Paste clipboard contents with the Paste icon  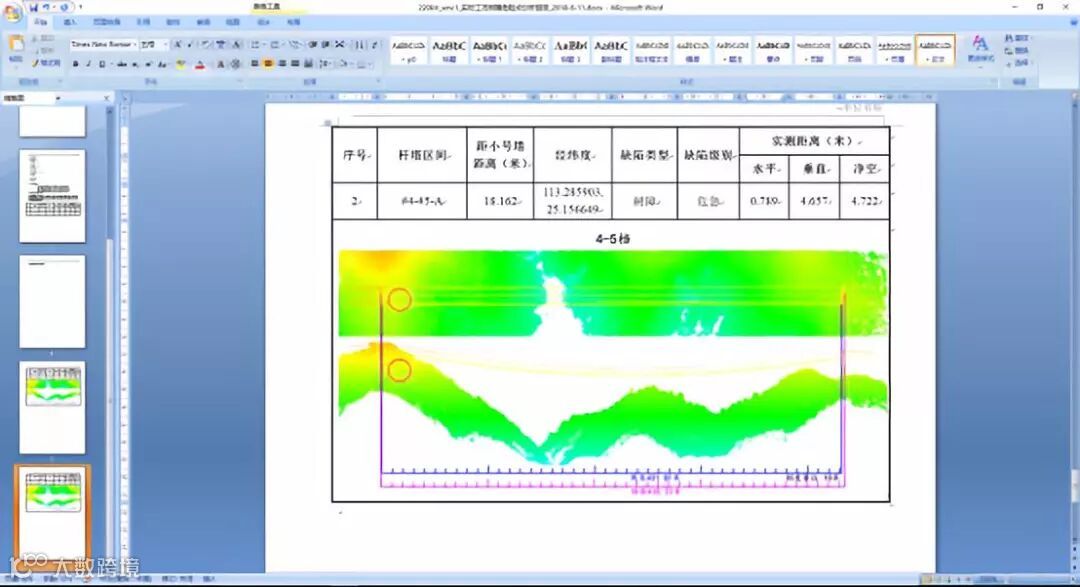(x=15, y=43)
